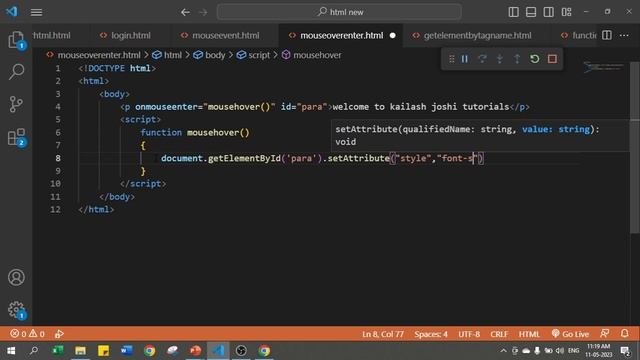Open the Search view in activity bar
Image resolution: width=640 pixels, height=360 pixels.
click(x=16, y=72)
